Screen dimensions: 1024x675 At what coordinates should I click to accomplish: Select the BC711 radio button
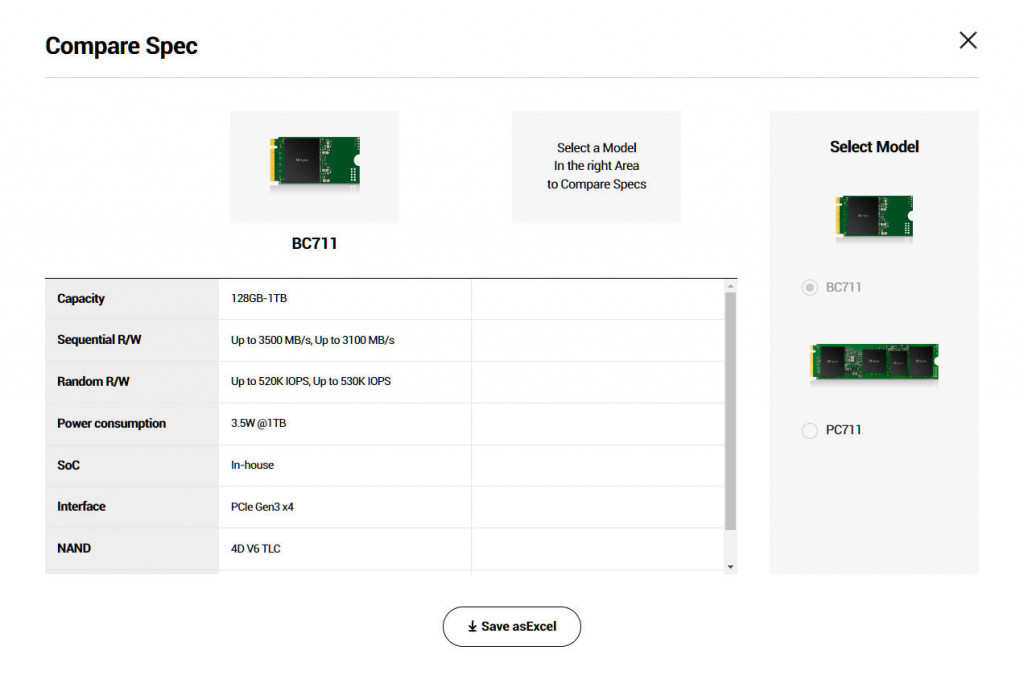[809, 287]
